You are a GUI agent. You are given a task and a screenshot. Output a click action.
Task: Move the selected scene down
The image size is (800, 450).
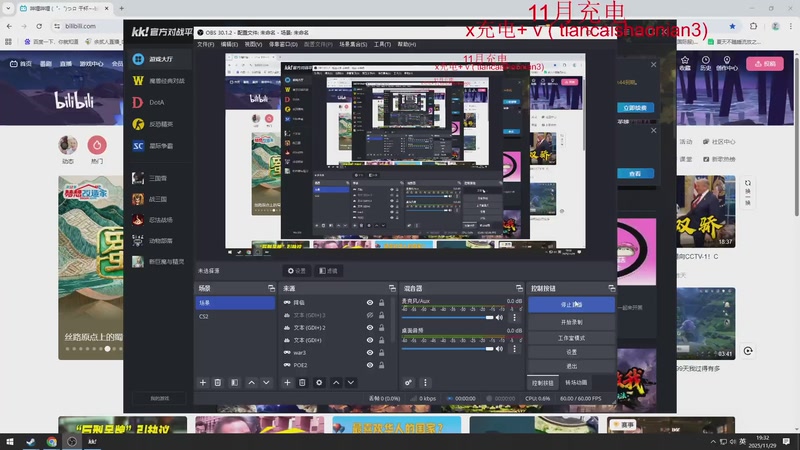point(266,383)
